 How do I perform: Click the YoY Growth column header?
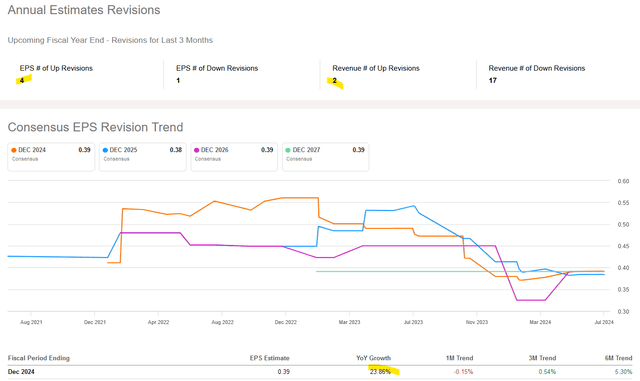tap(373, 358)
